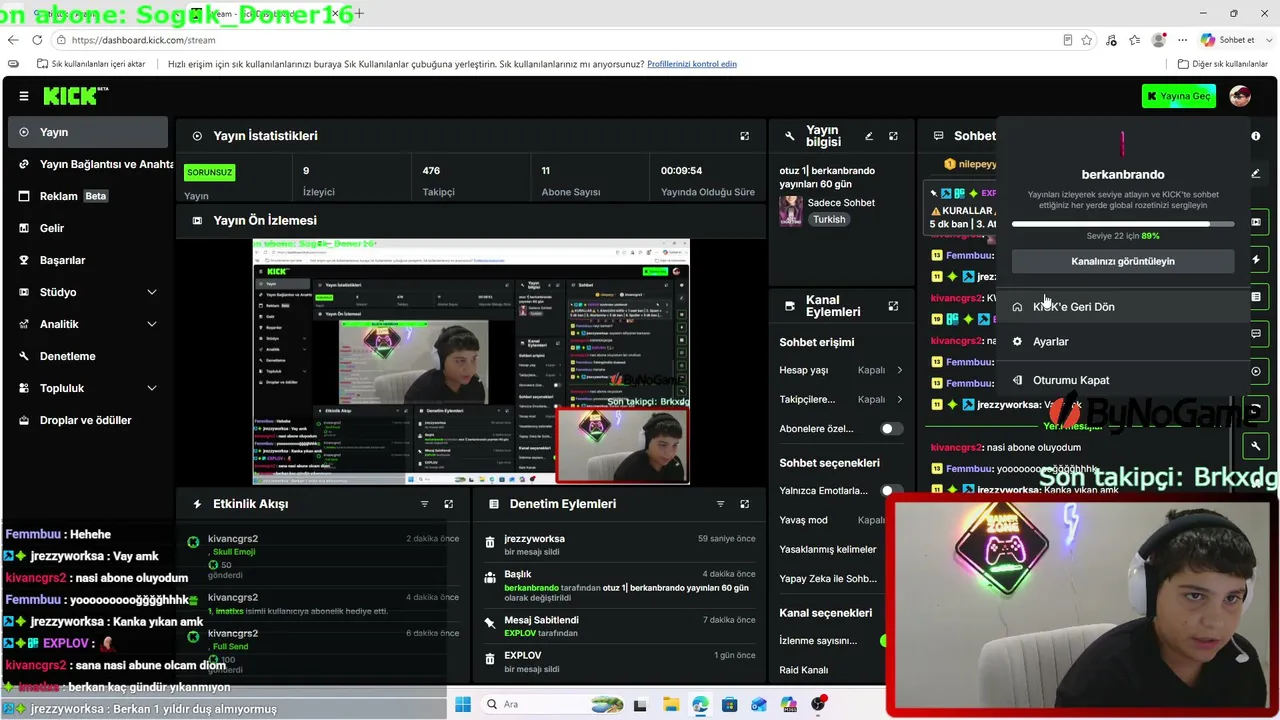Image resolution: width=1280 pixels, height=720 pixels.
Task: Open Başarılar sidebar item
Action: pos(88,260)
